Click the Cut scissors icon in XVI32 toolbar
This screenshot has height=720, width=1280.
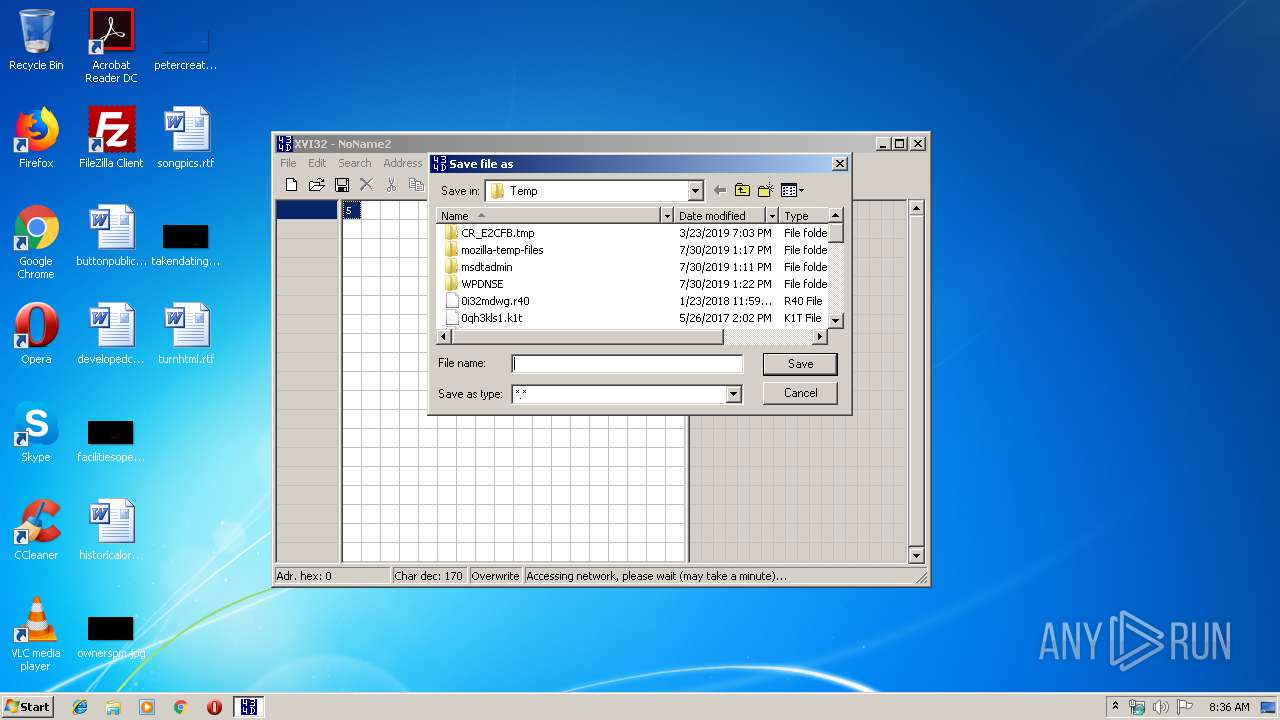click(x=391, y=184)
